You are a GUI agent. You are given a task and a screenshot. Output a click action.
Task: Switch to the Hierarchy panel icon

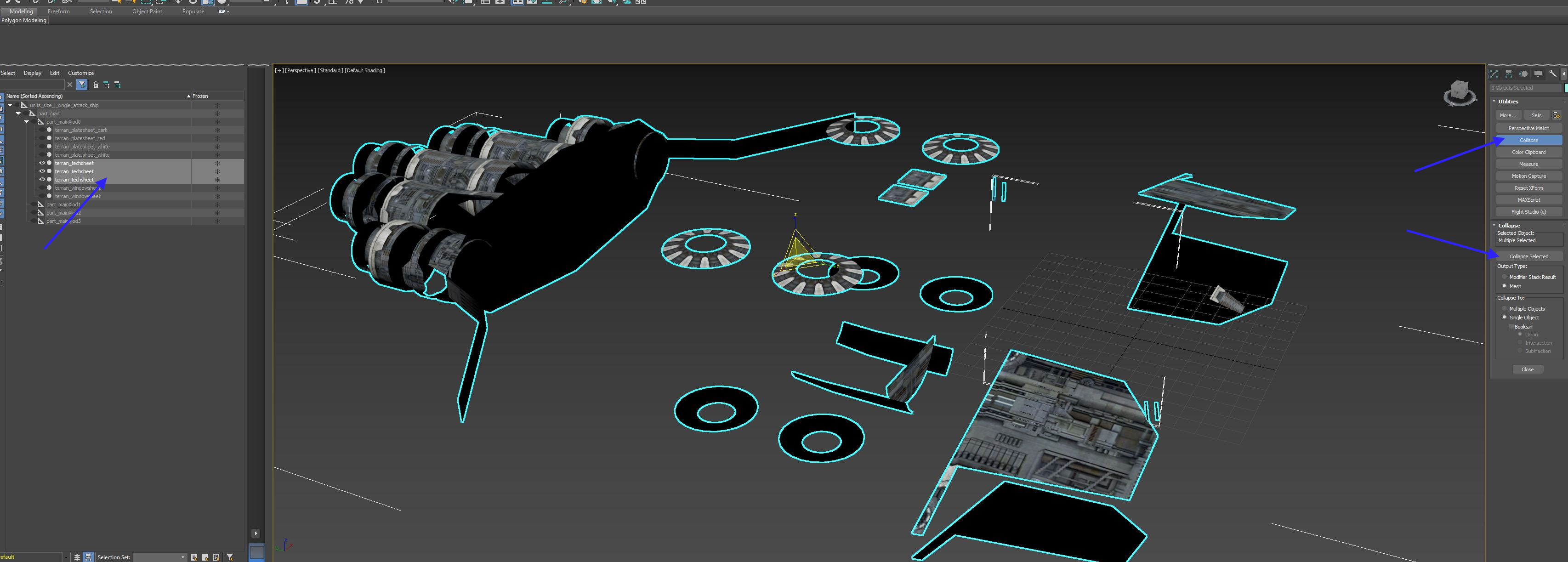(1508, 74)
